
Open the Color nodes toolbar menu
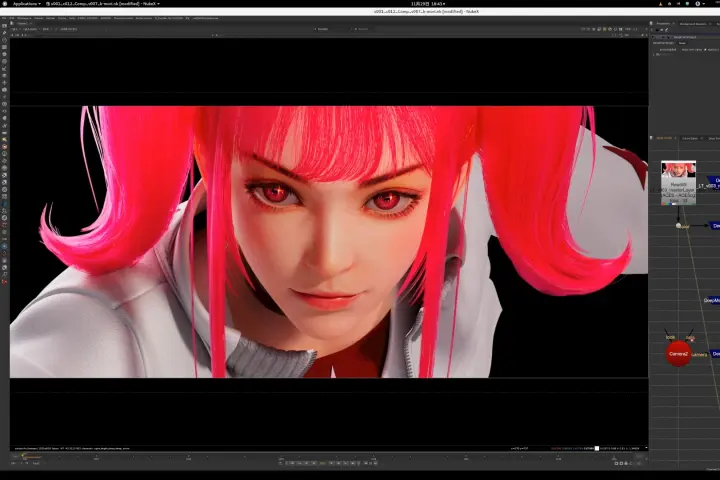click(5, 54)
